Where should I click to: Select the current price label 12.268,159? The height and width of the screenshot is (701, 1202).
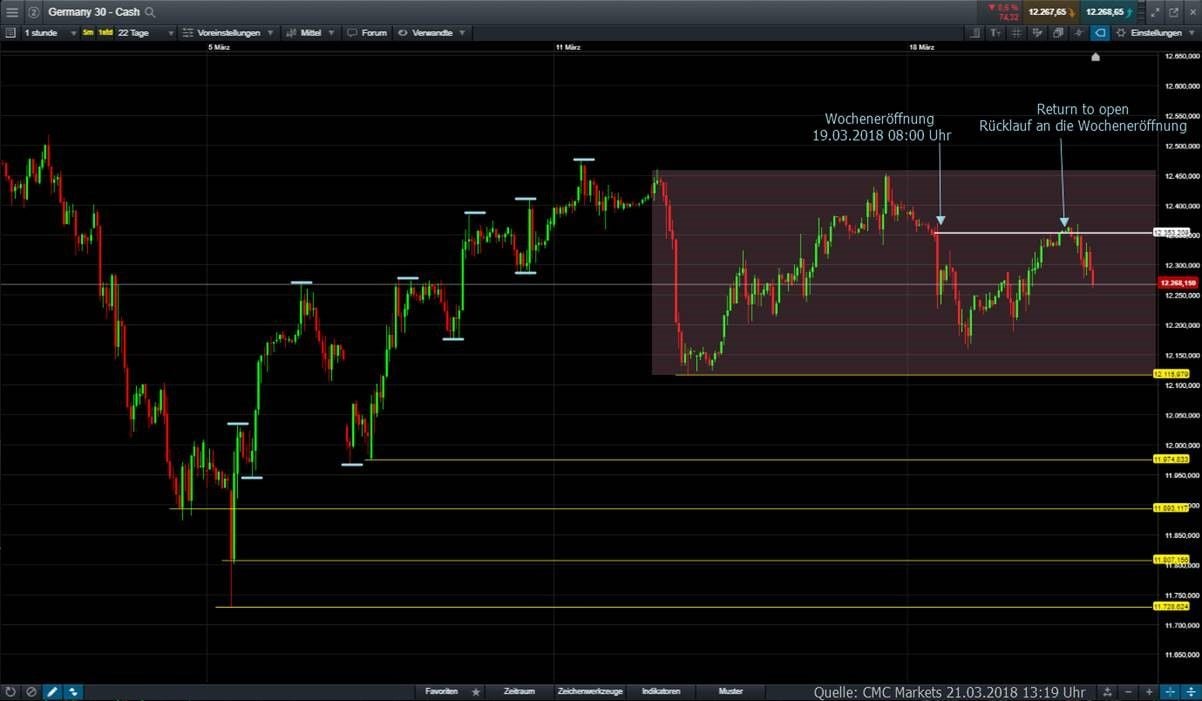tap(1176, 283)
